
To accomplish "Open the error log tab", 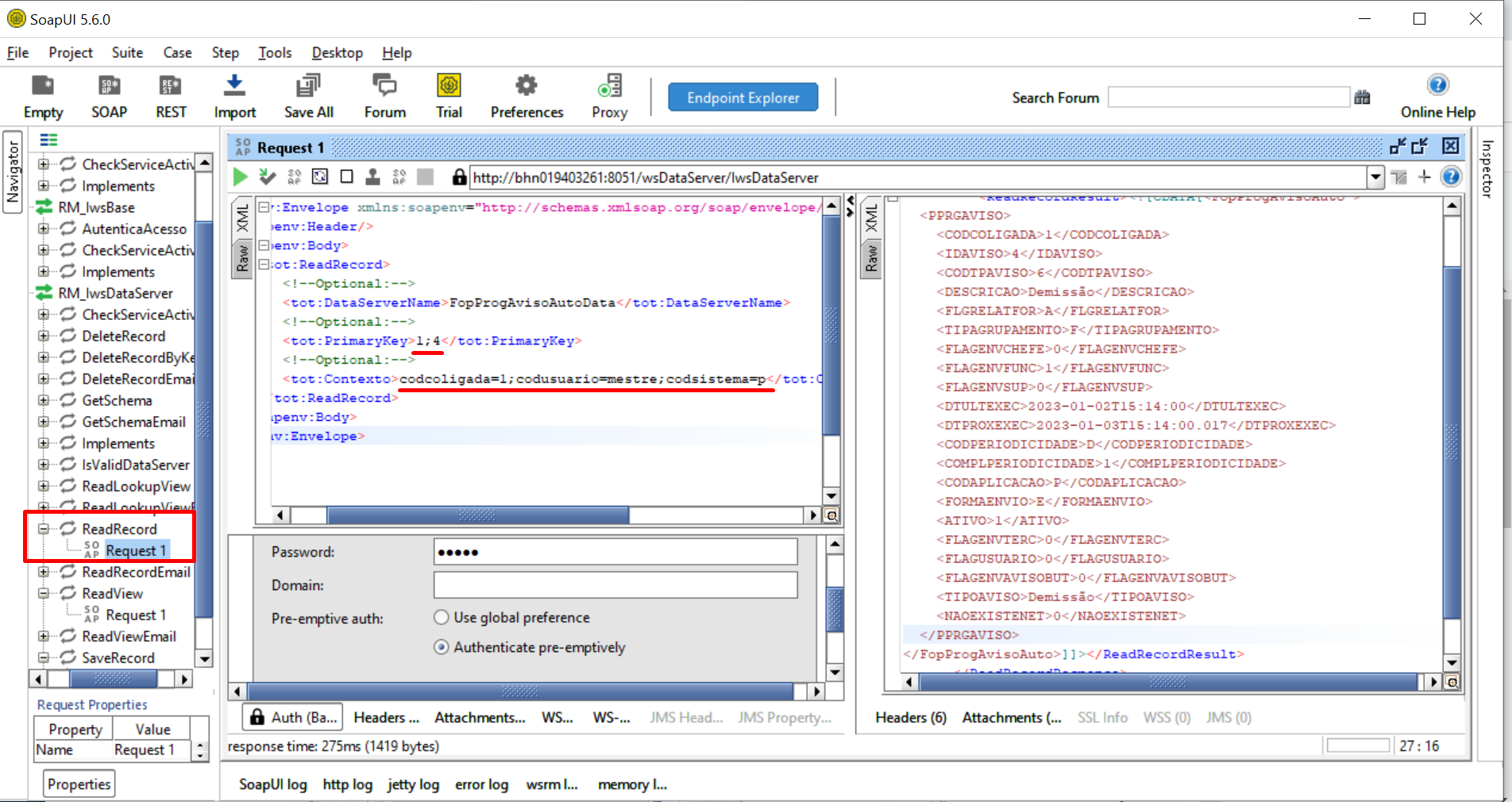I will pos(481,785).
